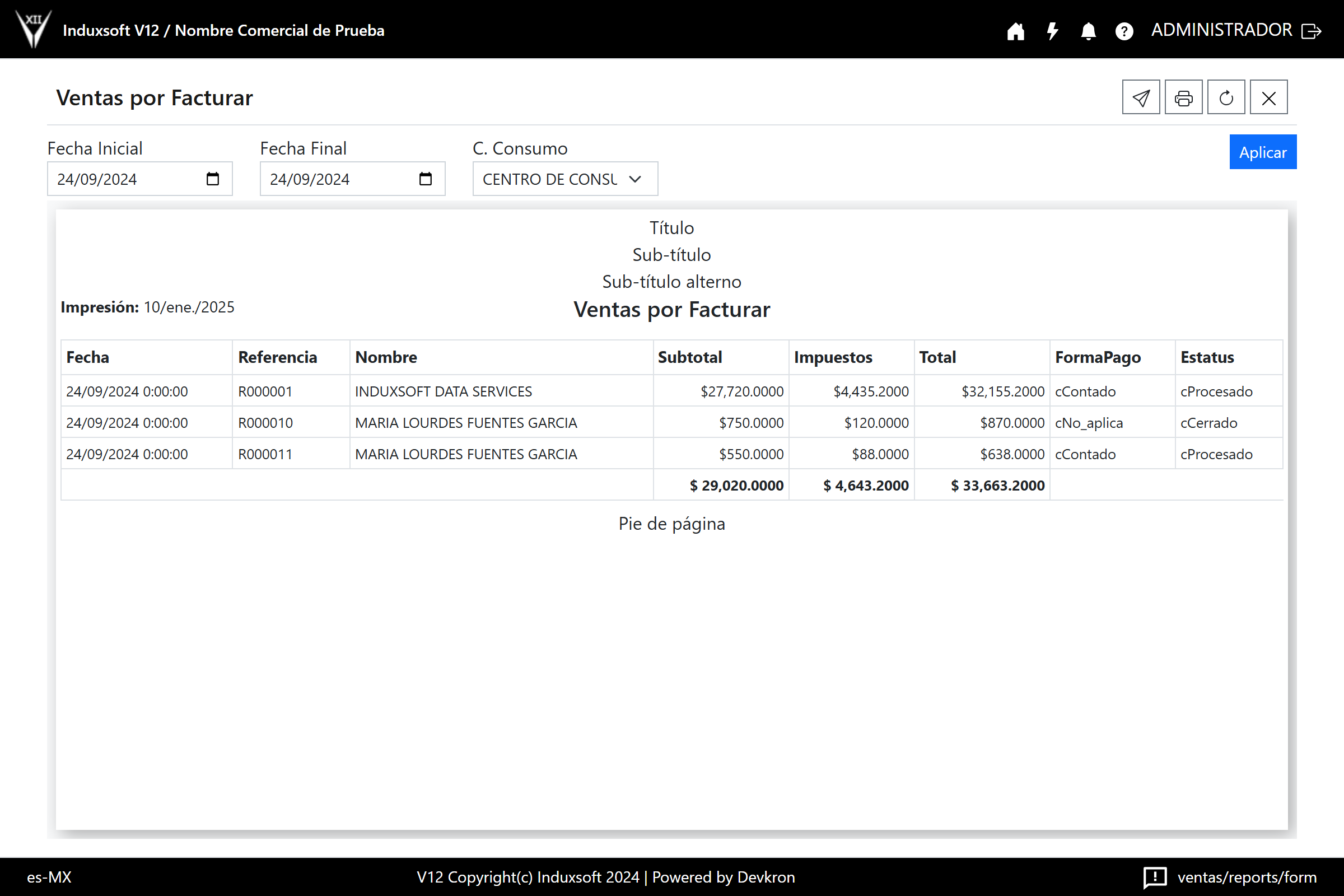Click the Subtotal column header
The width and height of the screenshot is (1344, 896).
(x=690, y=357)
